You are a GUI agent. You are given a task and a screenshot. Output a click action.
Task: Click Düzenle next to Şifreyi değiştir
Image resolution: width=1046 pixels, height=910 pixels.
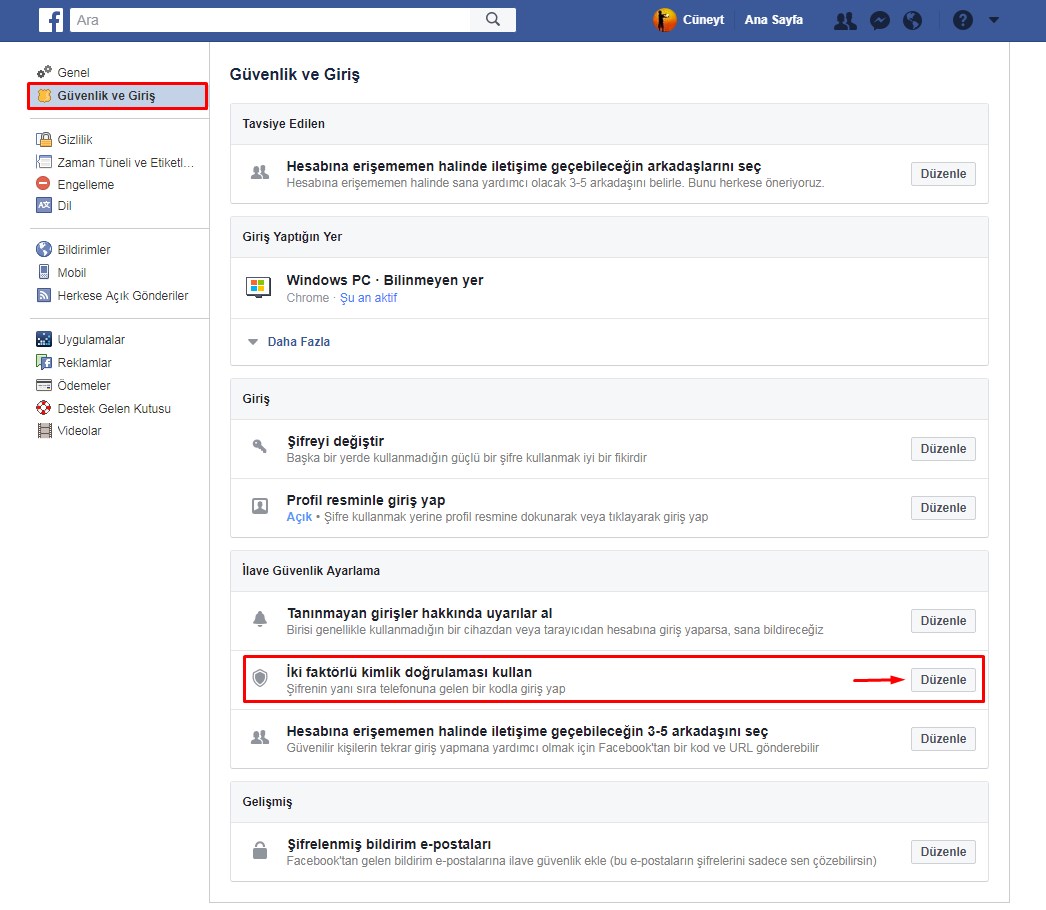pos(942,449)
